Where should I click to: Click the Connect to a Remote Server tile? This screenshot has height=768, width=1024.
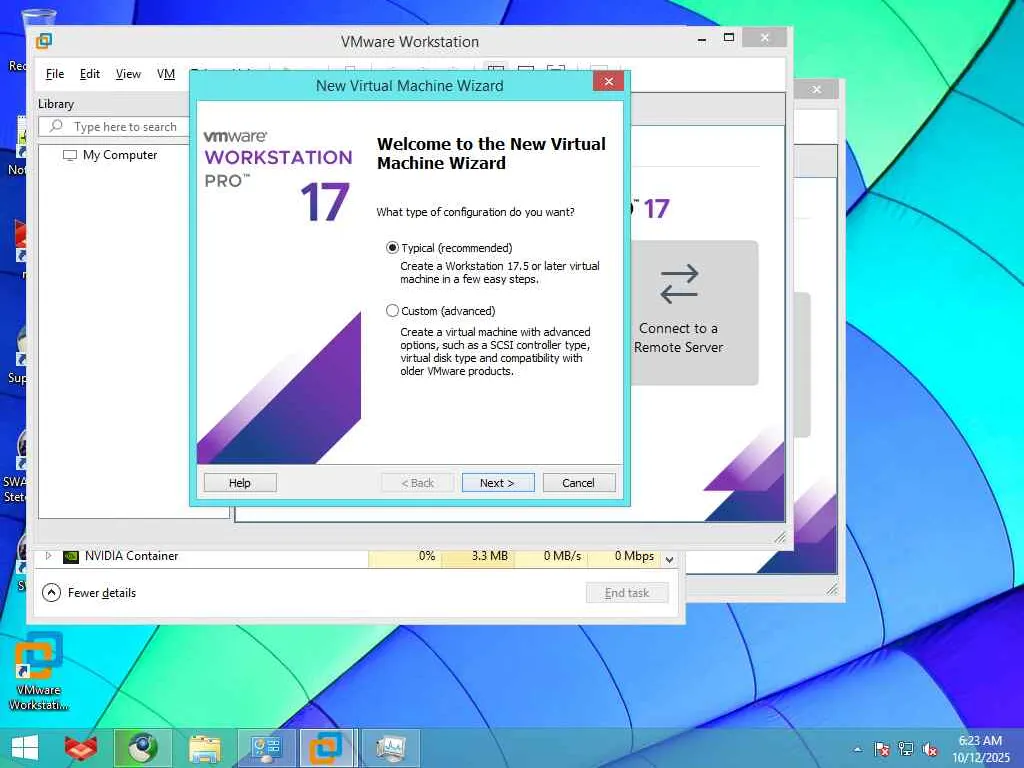pyautogui.click(x=694, y=313)
